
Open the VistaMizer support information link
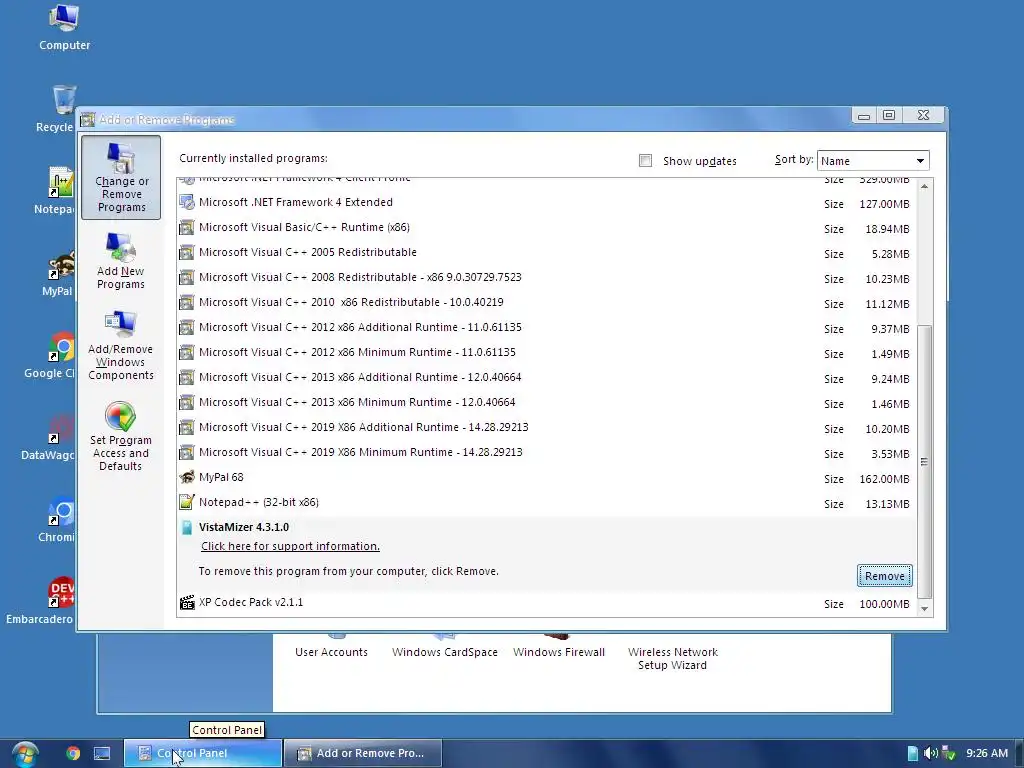point(290,546)
